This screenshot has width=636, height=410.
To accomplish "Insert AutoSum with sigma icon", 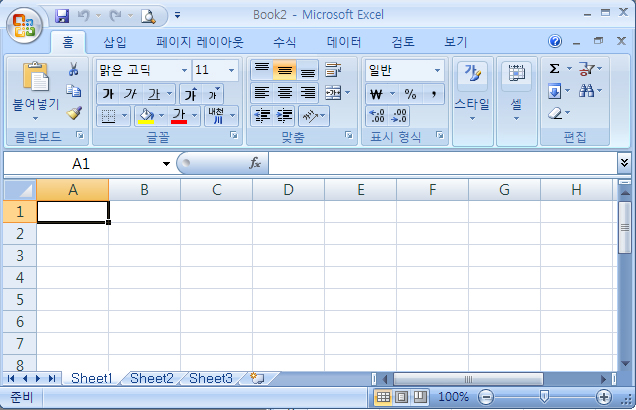I will pyautogui.click(x=554, y=69).
